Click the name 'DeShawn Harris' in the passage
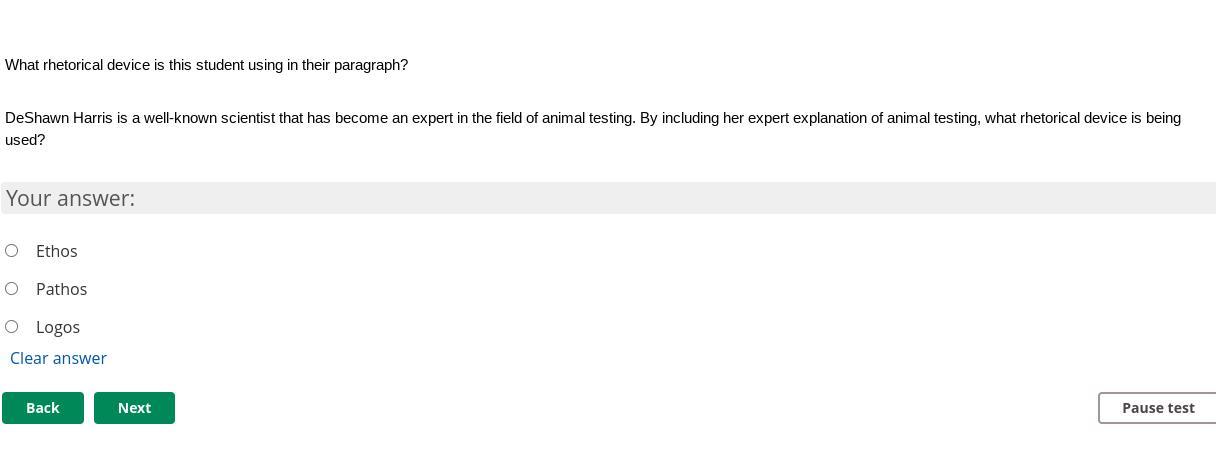Screen dimensions: 1216x449 [59, 118]
